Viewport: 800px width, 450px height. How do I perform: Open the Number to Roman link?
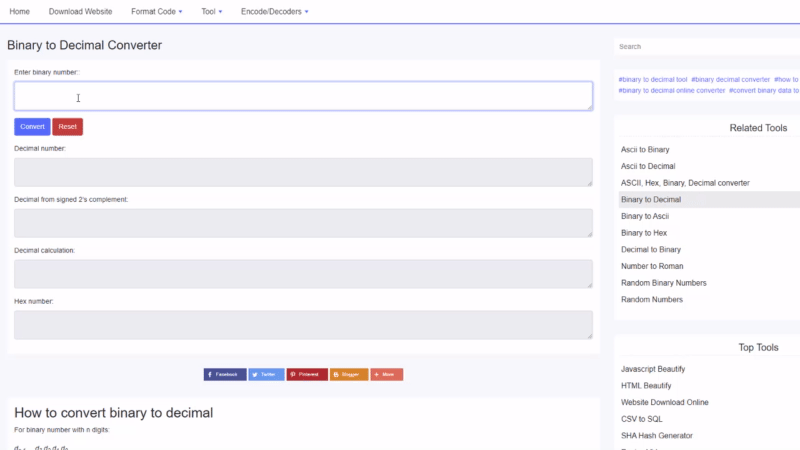pos(652,266)
